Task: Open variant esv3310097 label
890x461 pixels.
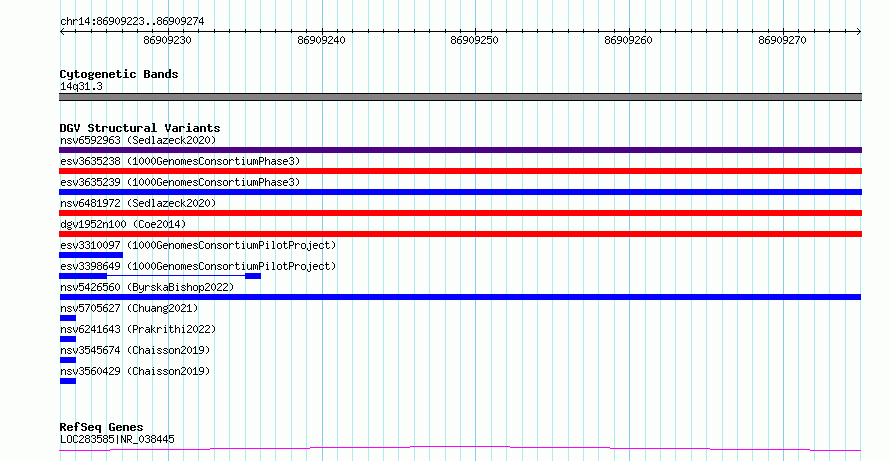Action: coord(198,245)
